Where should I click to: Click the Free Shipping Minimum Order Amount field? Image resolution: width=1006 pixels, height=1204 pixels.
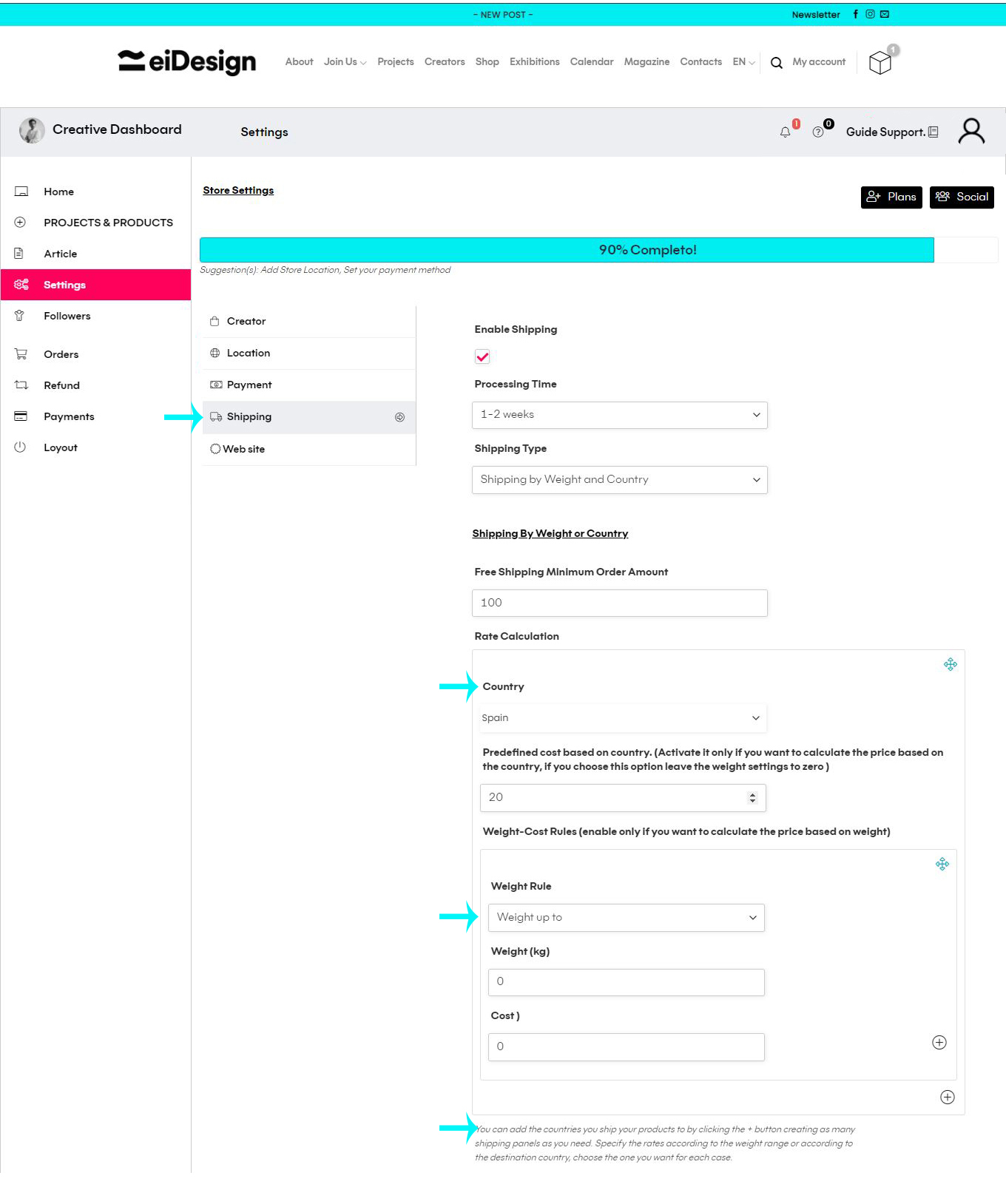[619, 603]
